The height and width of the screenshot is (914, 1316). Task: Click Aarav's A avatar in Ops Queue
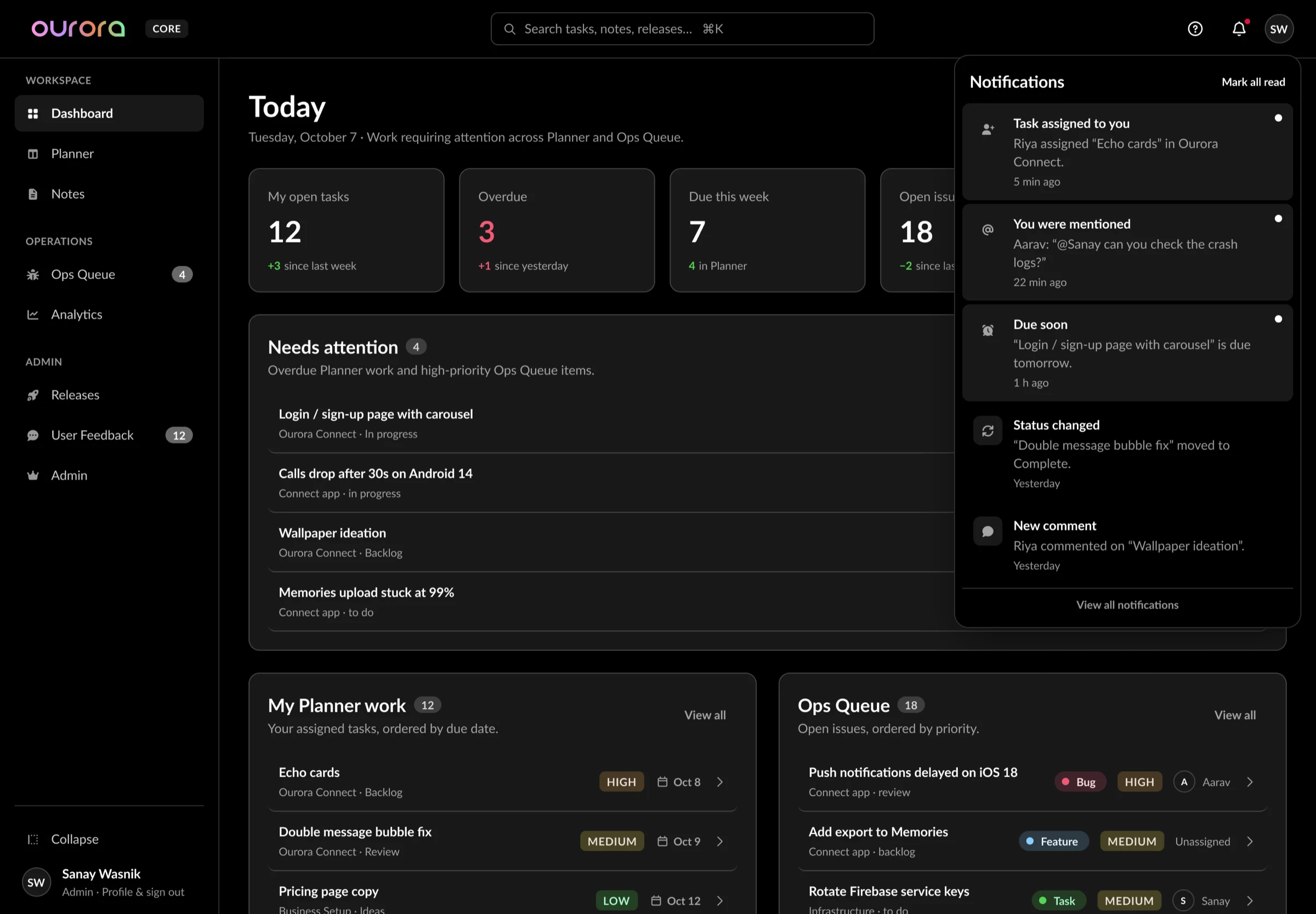click(1184, 782)
